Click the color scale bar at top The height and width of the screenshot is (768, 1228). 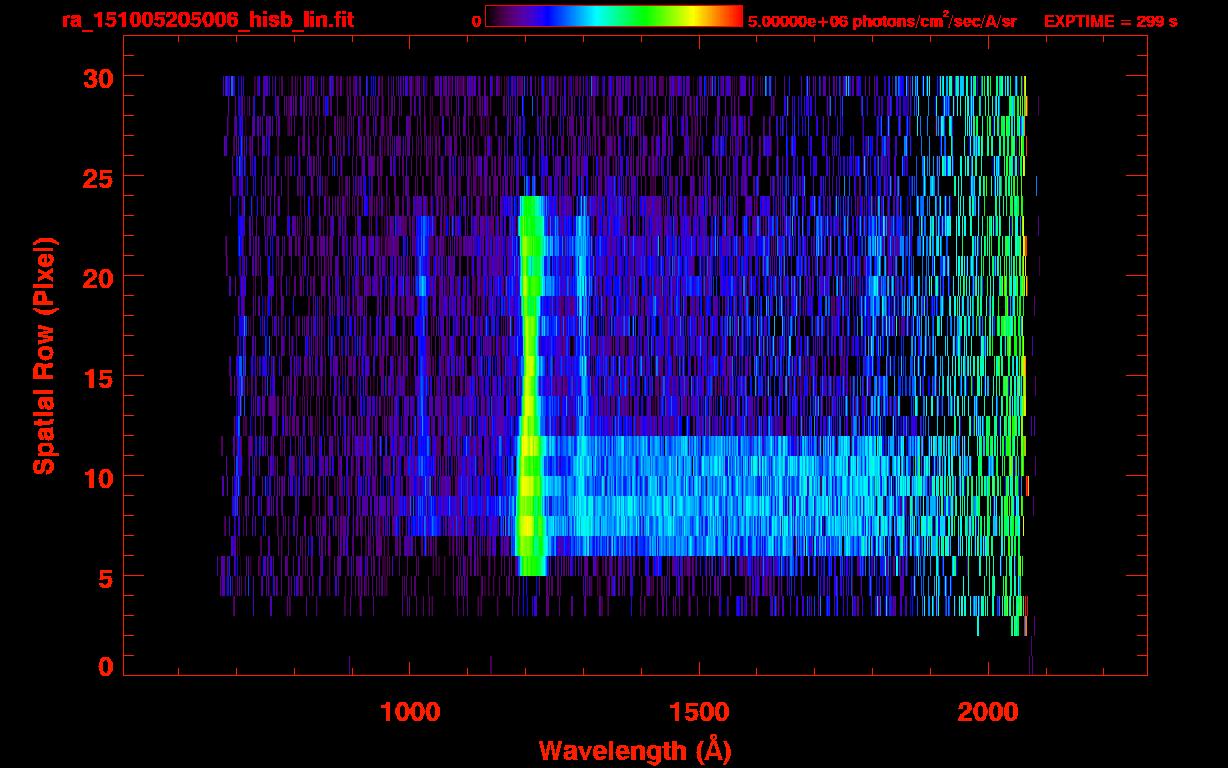point(614,17)
